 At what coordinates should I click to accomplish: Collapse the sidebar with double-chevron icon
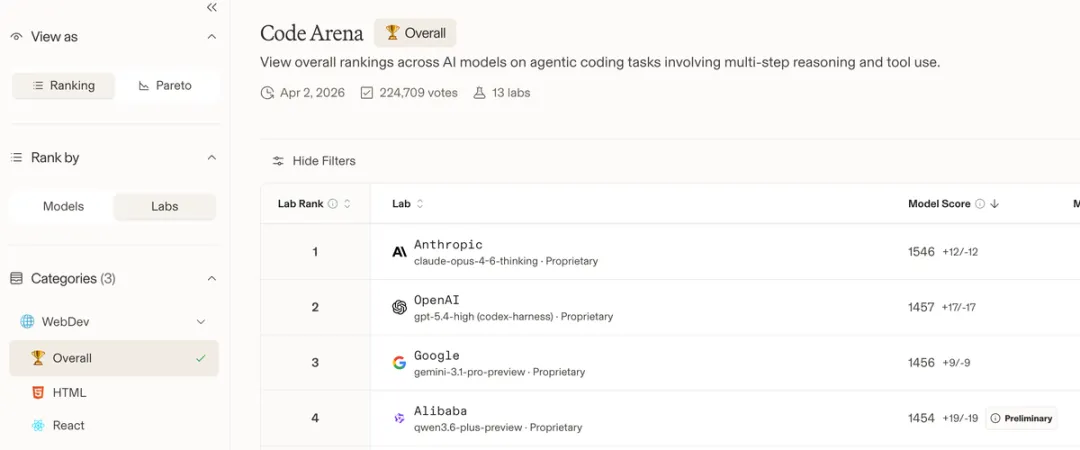coord(211,8)
